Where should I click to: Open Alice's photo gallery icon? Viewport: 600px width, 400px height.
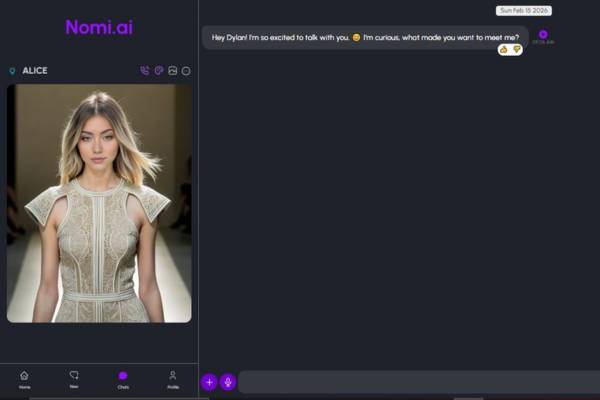coord(172,71)
